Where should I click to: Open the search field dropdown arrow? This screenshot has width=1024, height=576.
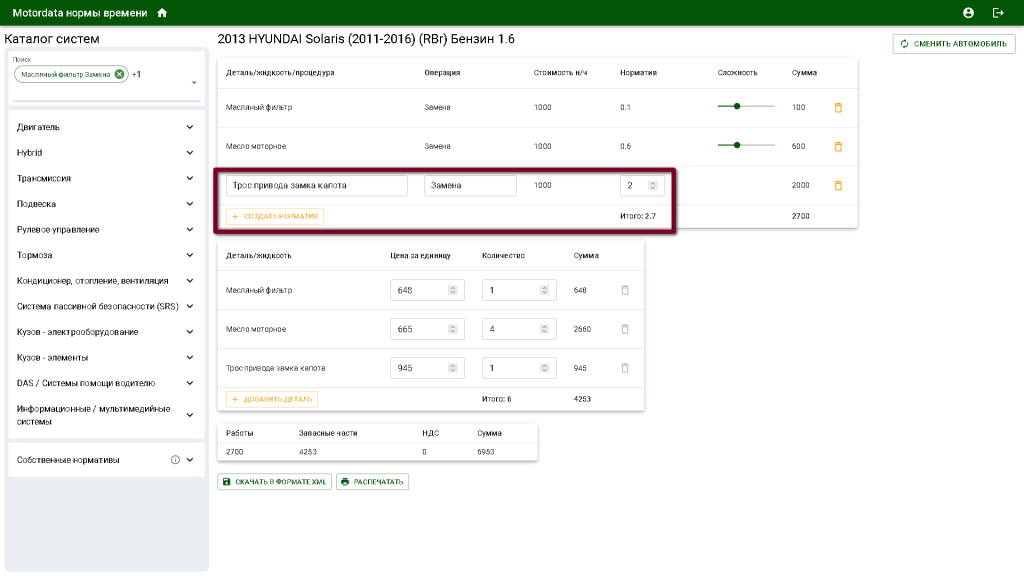194,84
